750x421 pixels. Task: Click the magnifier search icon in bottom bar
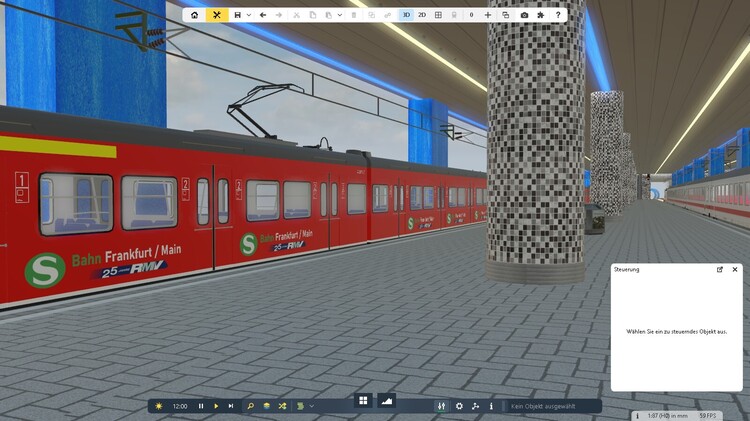(x=250, y=406)
